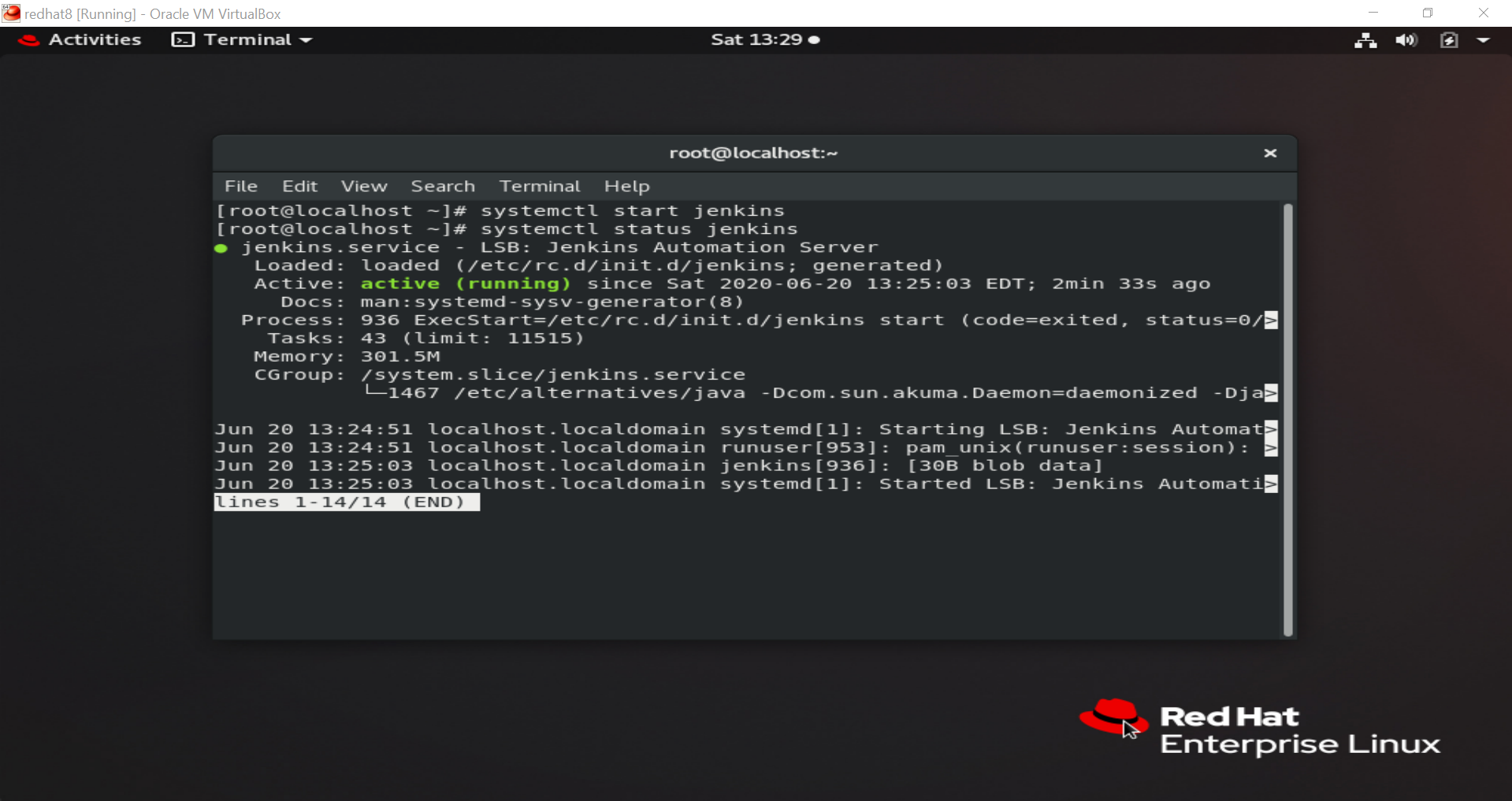This screenshot has width=1512, height=801.
Task: Restore the VirtualBox window size
Action: point(1428,13)
